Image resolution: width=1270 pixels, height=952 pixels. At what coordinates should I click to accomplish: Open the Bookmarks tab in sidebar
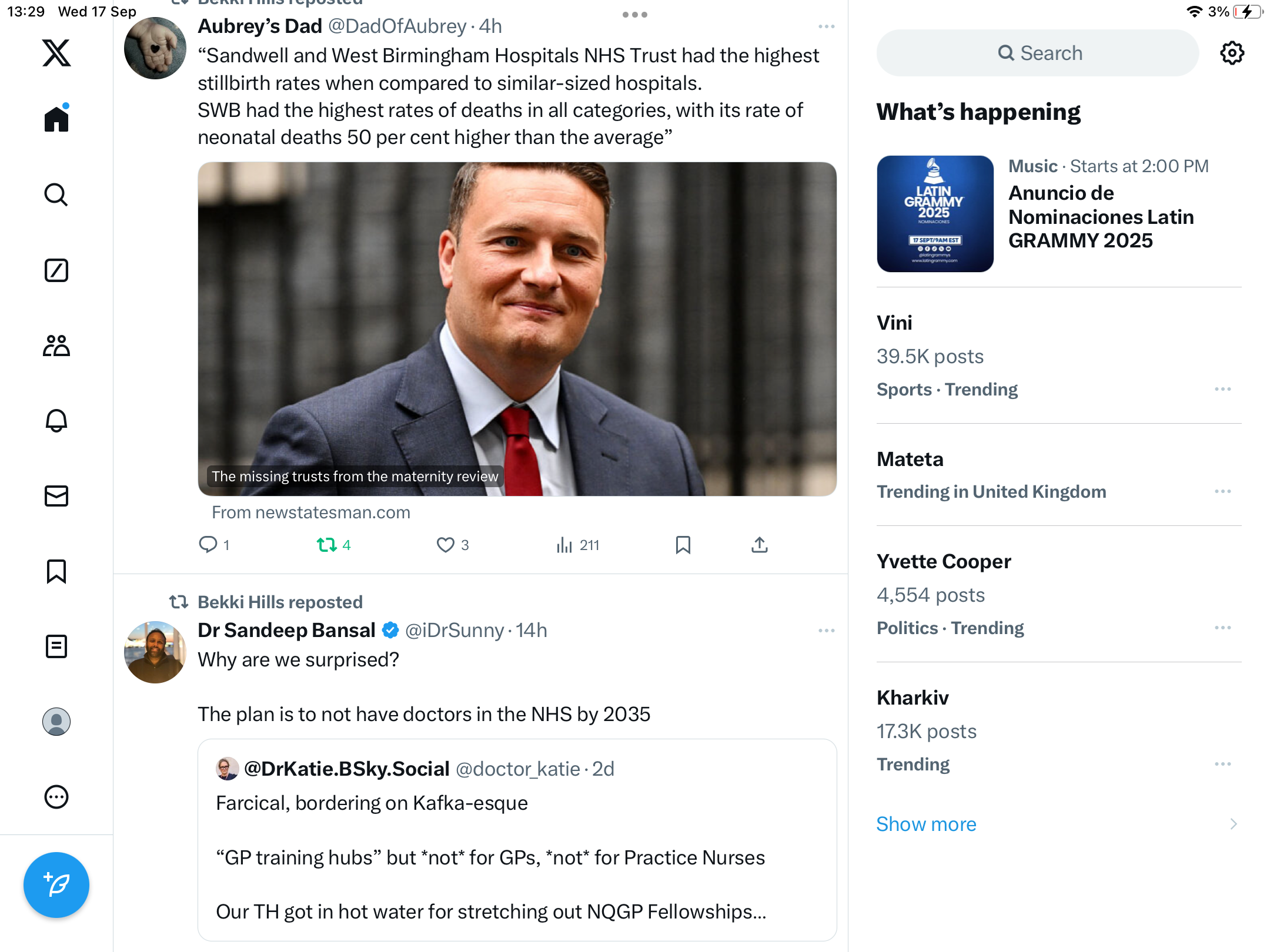point(56,571)
